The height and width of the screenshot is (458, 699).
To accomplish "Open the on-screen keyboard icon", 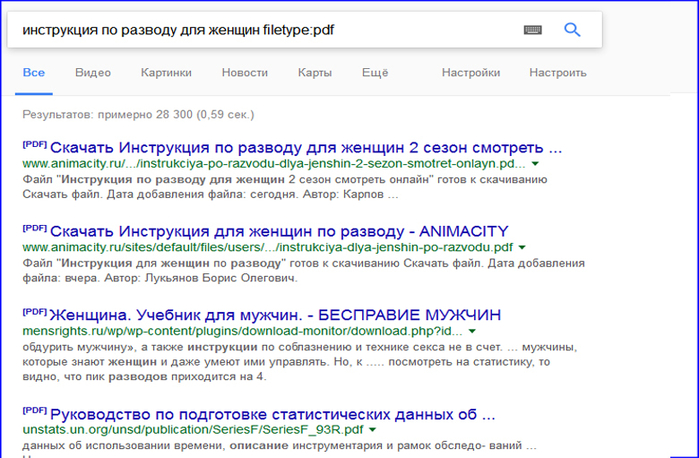I will pyautogui.click(x=533, y=30).
